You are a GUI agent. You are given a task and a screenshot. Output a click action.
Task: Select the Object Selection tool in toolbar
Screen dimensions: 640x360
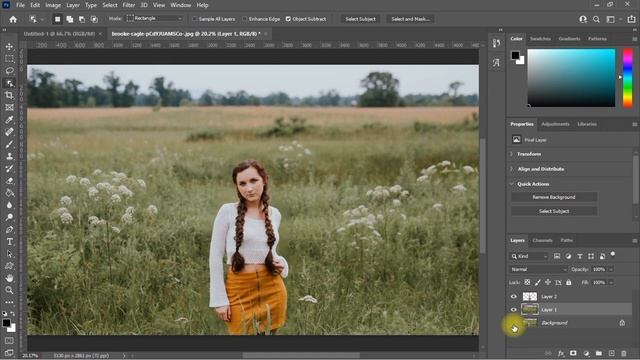(9, 83)
